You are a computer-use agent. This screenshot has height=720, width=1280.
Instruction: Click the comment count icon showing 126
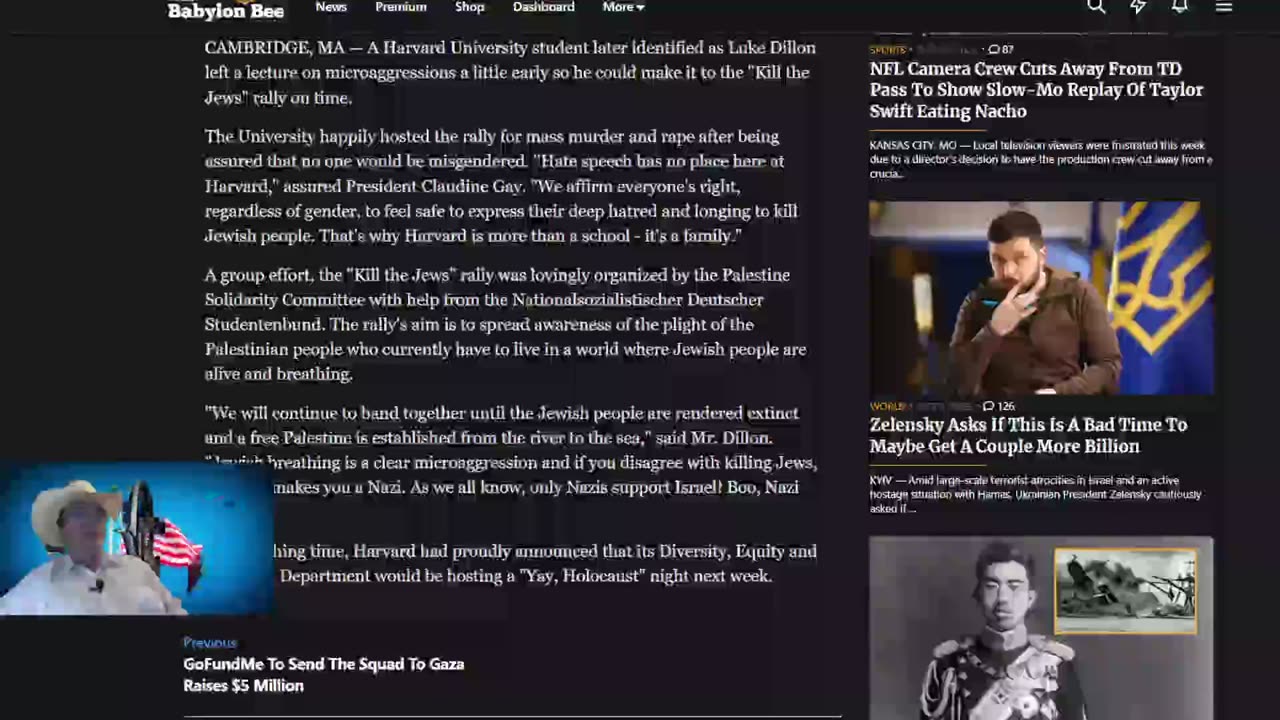[x=998, y=406]
